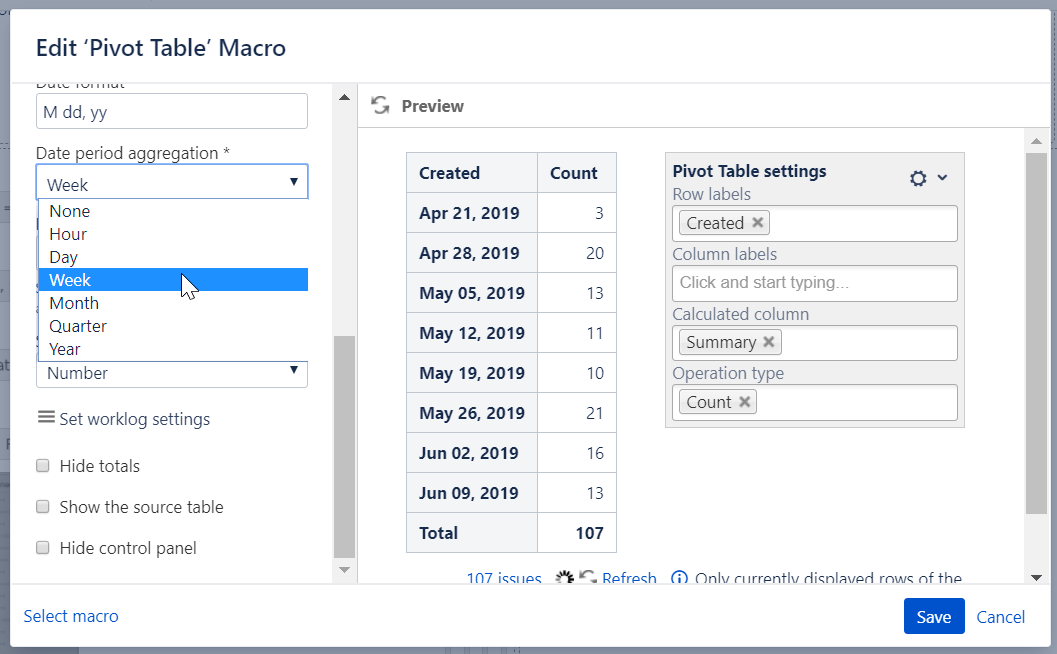Viewport: 1057px width, 654px height.
Task: Open the Number dropdown
Action: [x=172, y=373]
